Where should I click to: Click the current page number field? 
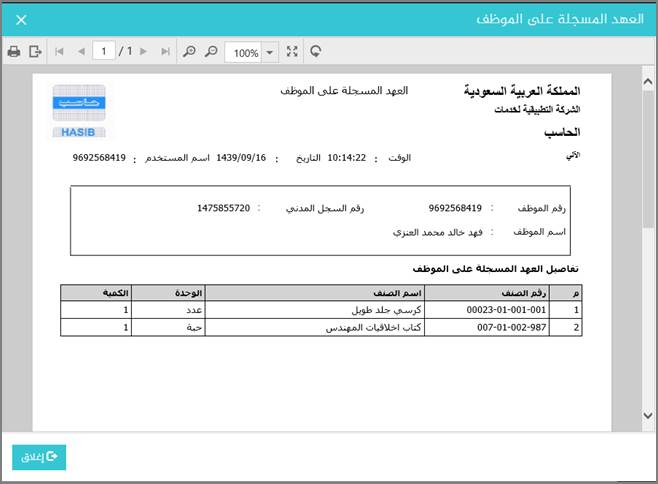click(x=104, y=51)
